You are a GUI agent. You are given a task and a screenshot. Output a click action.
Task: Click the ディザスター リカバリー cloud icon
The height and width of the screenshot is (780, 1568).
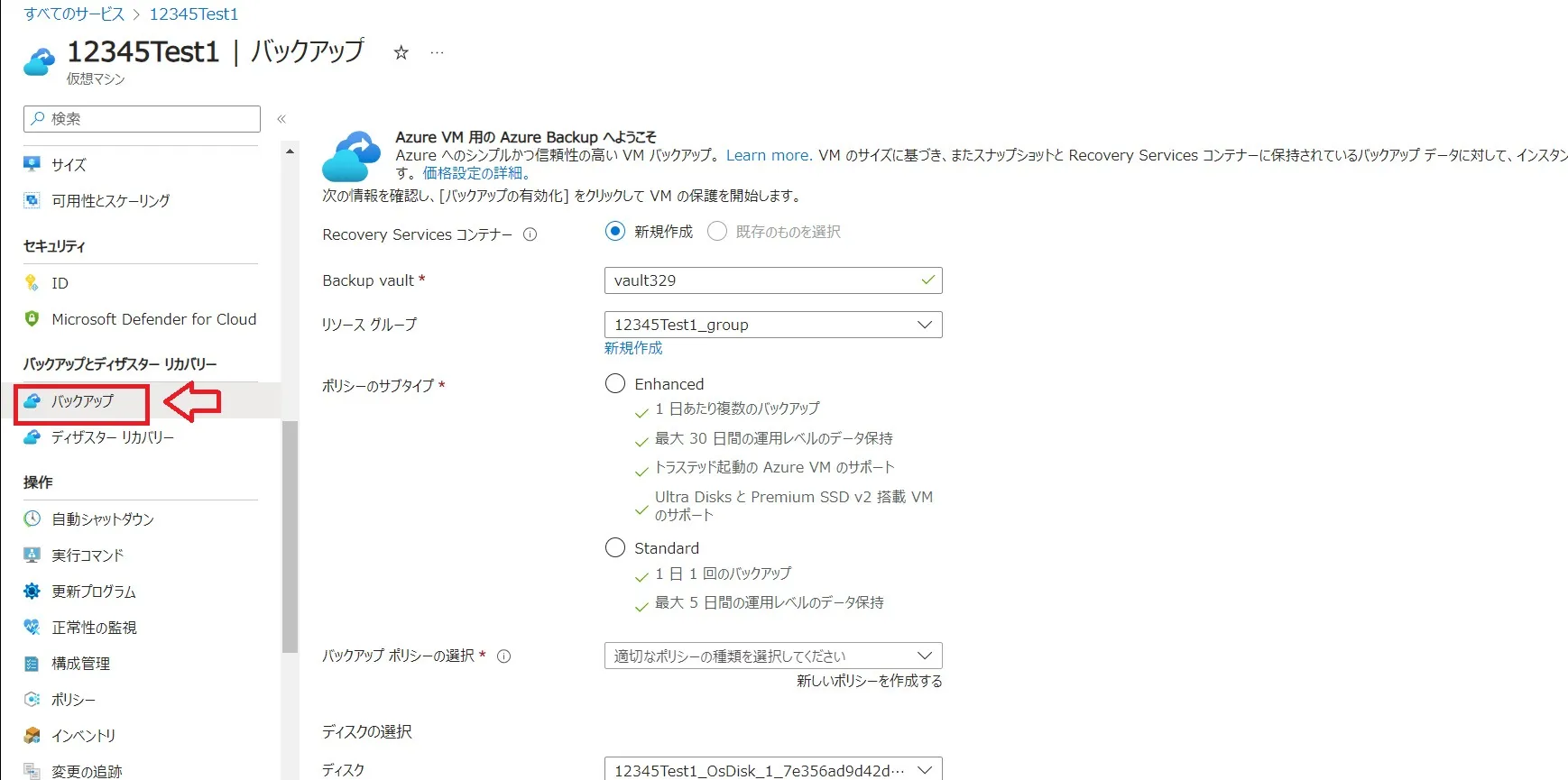[x=32, y=436]
